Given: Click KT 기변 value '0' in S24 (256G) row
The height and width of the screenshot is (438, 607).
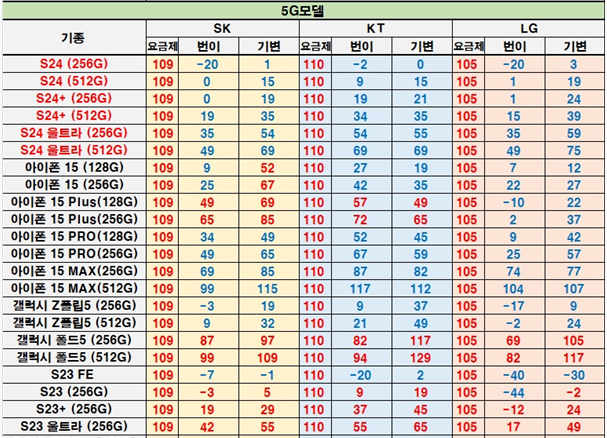Looking at the screenshot, I should 420,64.
